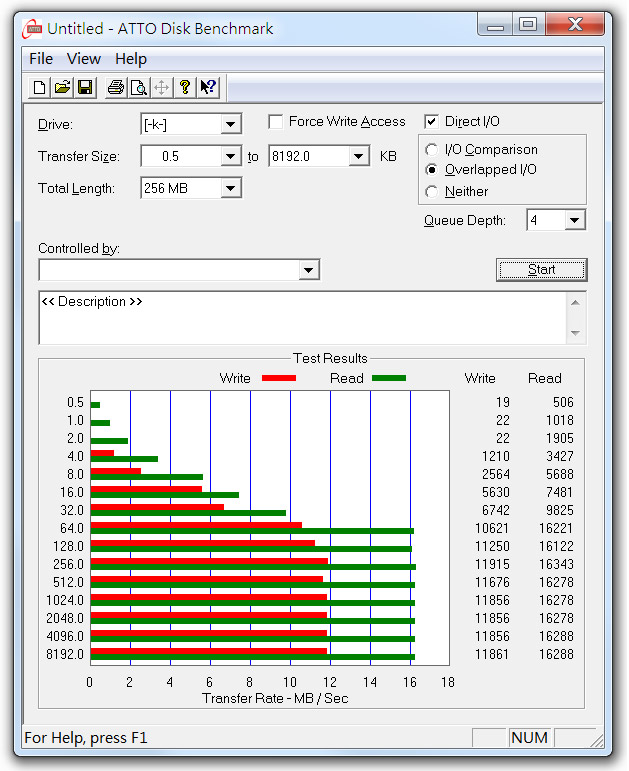This screenshot has height=771, width=629.
Task: Click the 8192.0 row read value 16288
Action: pyautogui.click(x=556, y=654)
